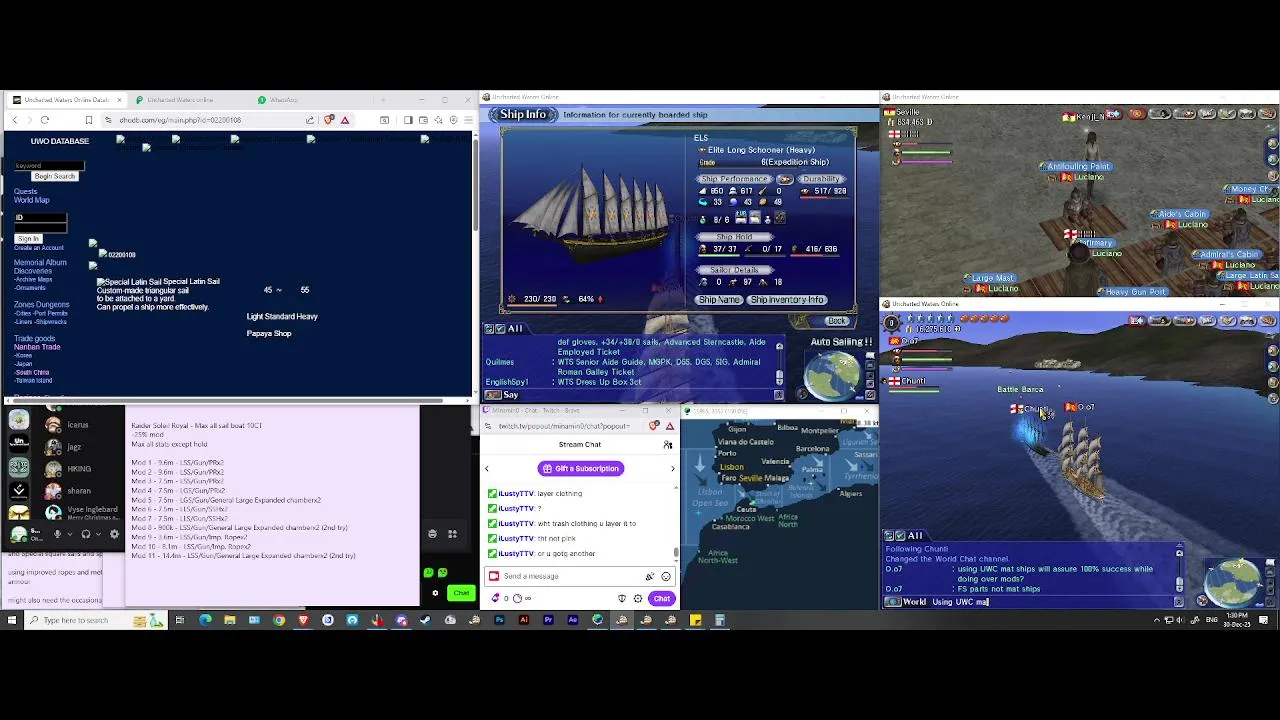Open Twitch moderator shield icon

[622, 598]
